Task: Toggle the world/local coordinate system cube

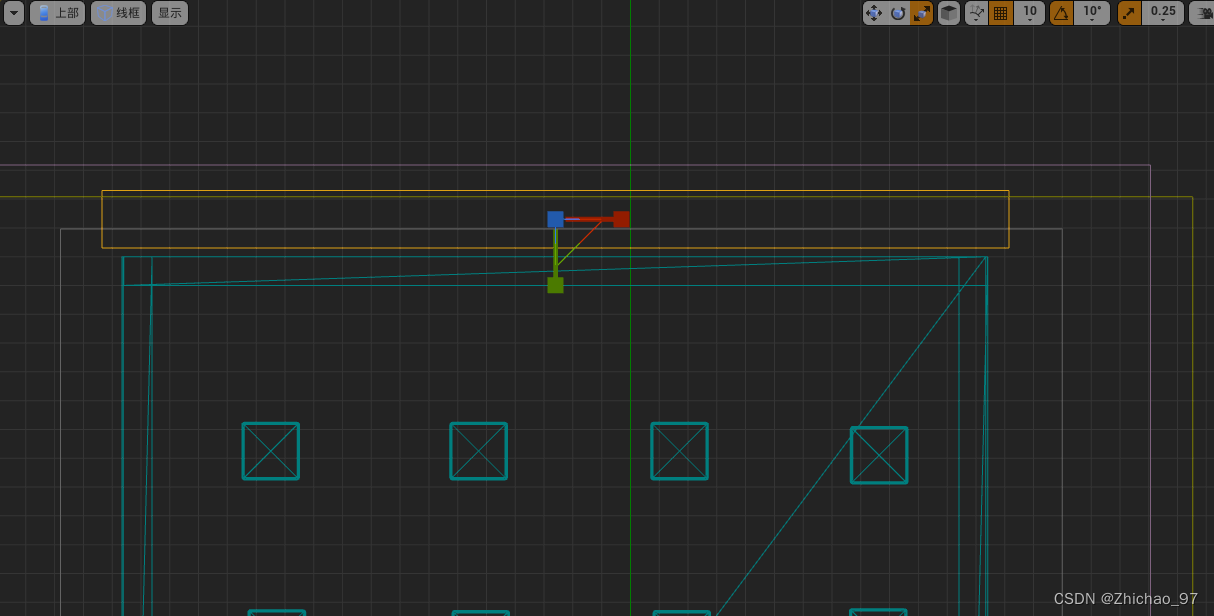Action: pyautogui.click(x=949, y=13)
